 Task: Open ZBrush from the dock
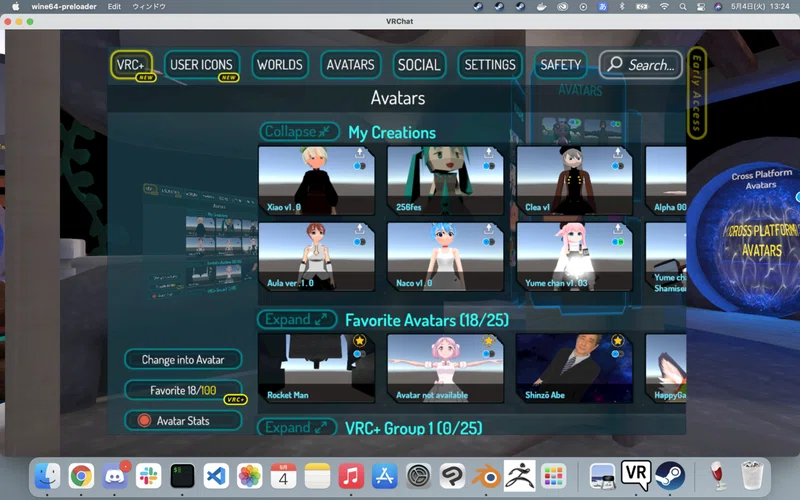coord(519,476)
